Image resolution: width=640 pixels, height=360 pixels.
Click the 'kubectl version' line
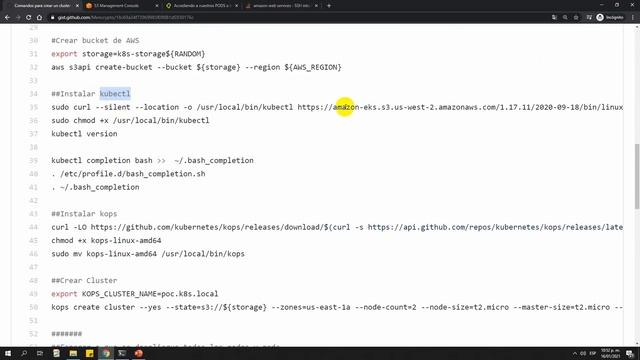click(84, 134)
